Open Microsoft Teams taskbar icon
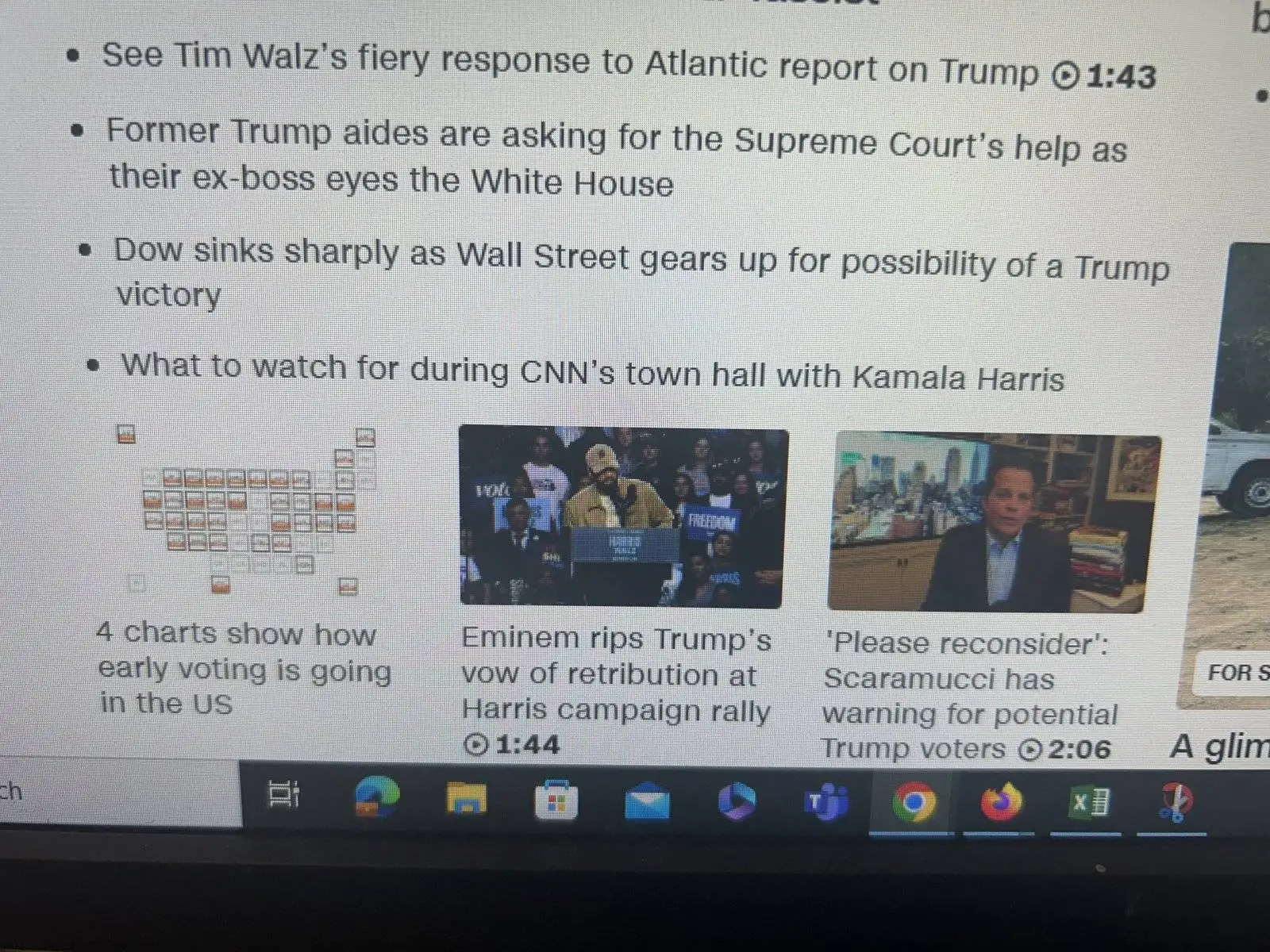 [825, 803]
